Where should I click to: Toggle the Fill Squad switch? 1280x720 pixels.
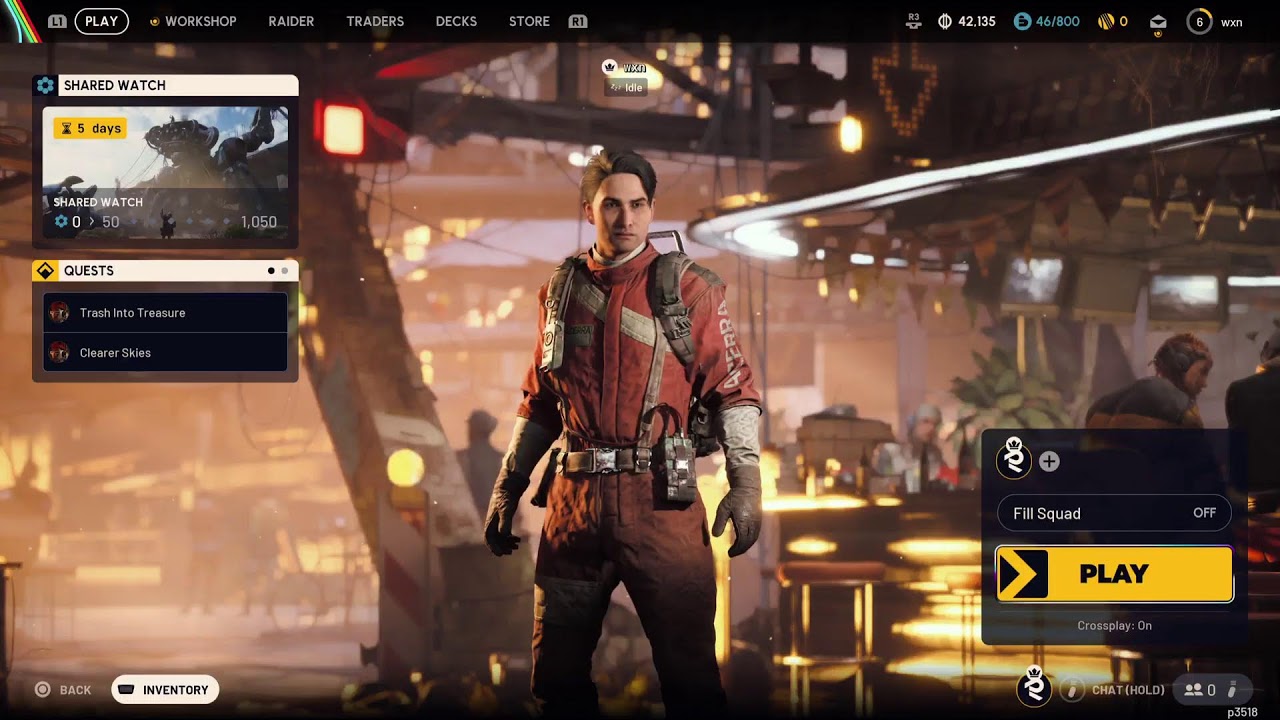pos(1114,513)
